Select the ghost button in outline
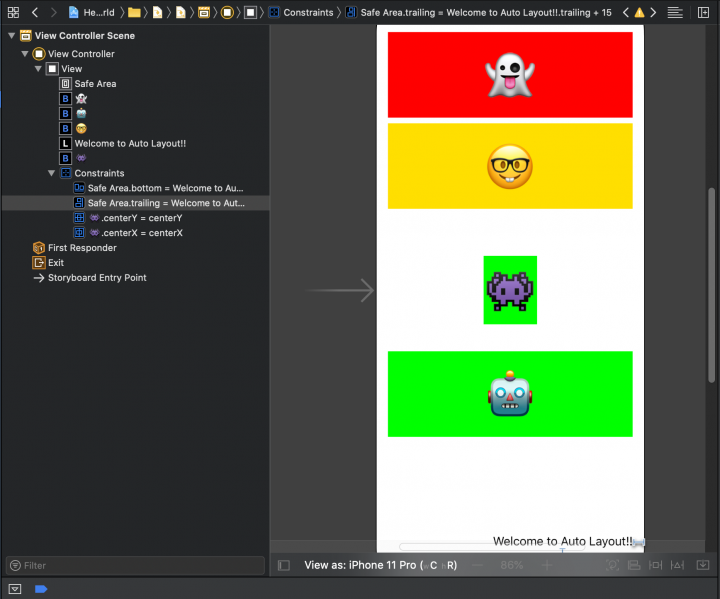The height and width of the screenshot is (599, 720). tap(135, 98)
